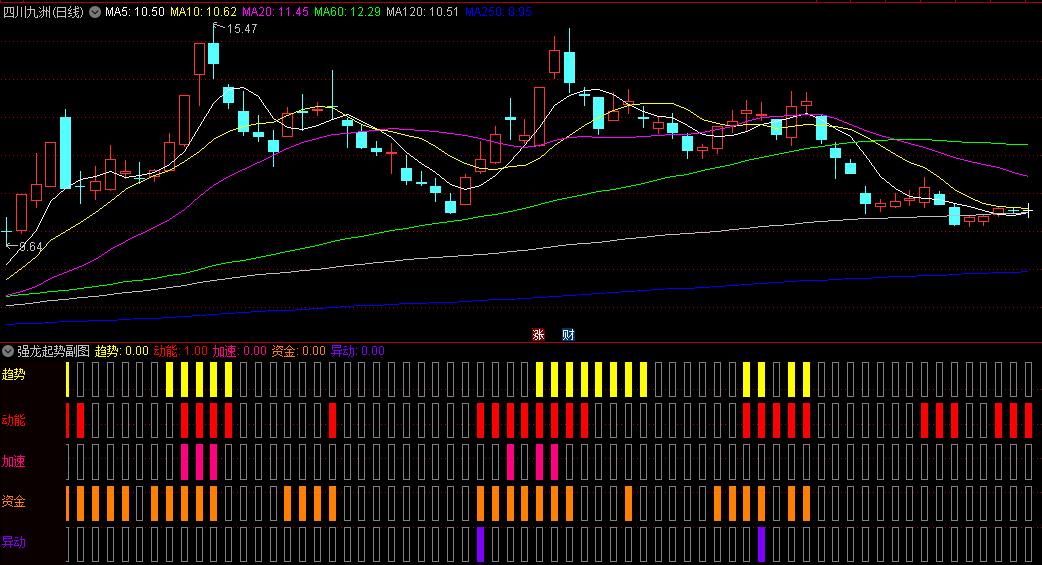Open the main chart indicator dropdown arrow
This screenshot has width=1042, height=565.
(95, 11)
